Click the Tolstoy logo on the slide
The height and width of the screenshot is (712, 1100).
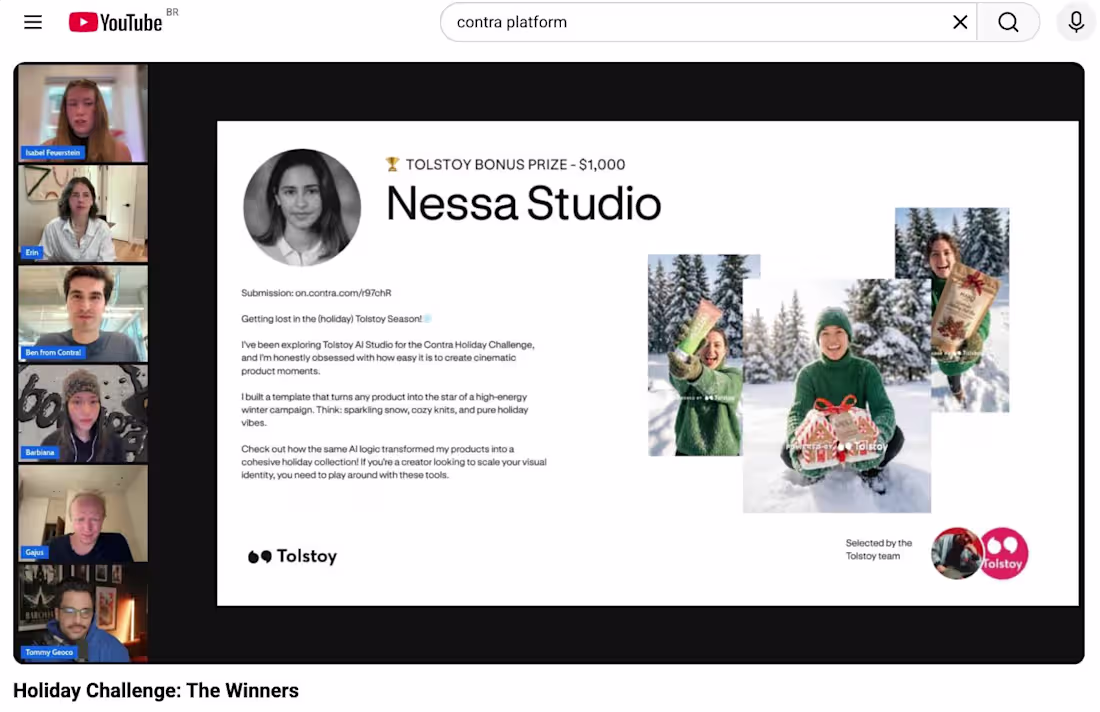pyautogui.click(x=292, y=556)
